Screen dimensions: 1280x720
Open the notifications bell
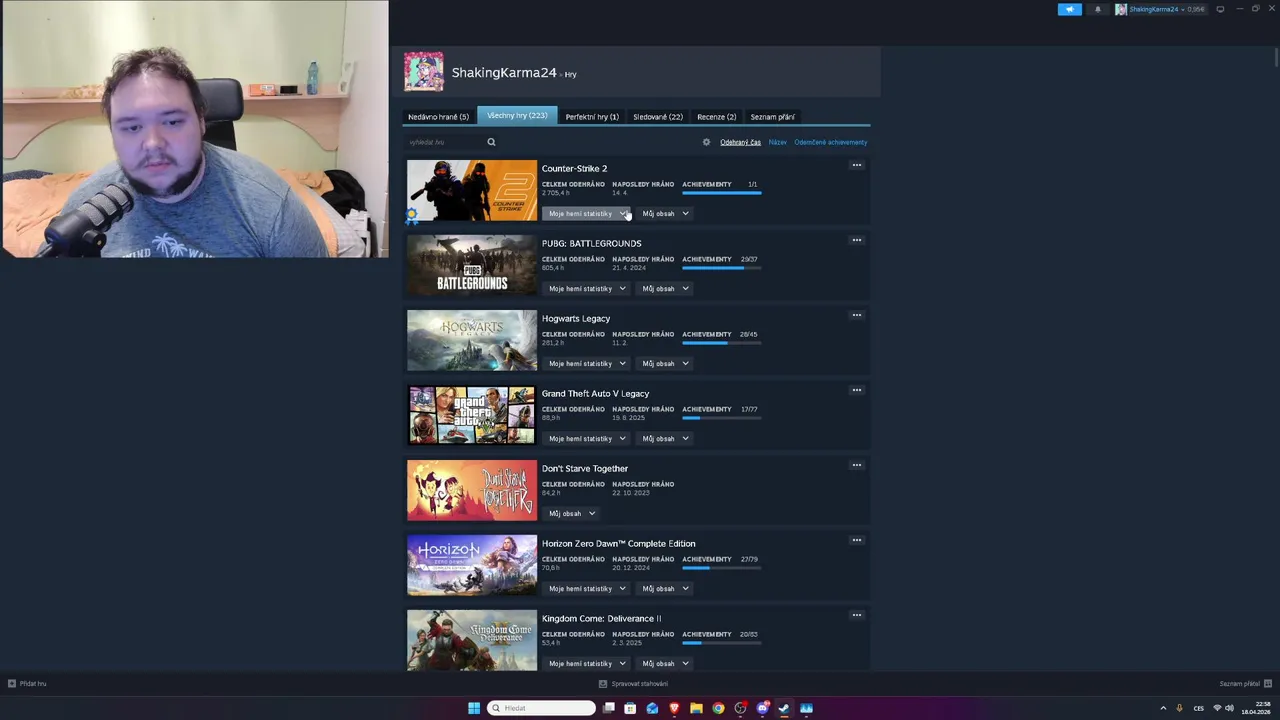(x=1097, y=9)
